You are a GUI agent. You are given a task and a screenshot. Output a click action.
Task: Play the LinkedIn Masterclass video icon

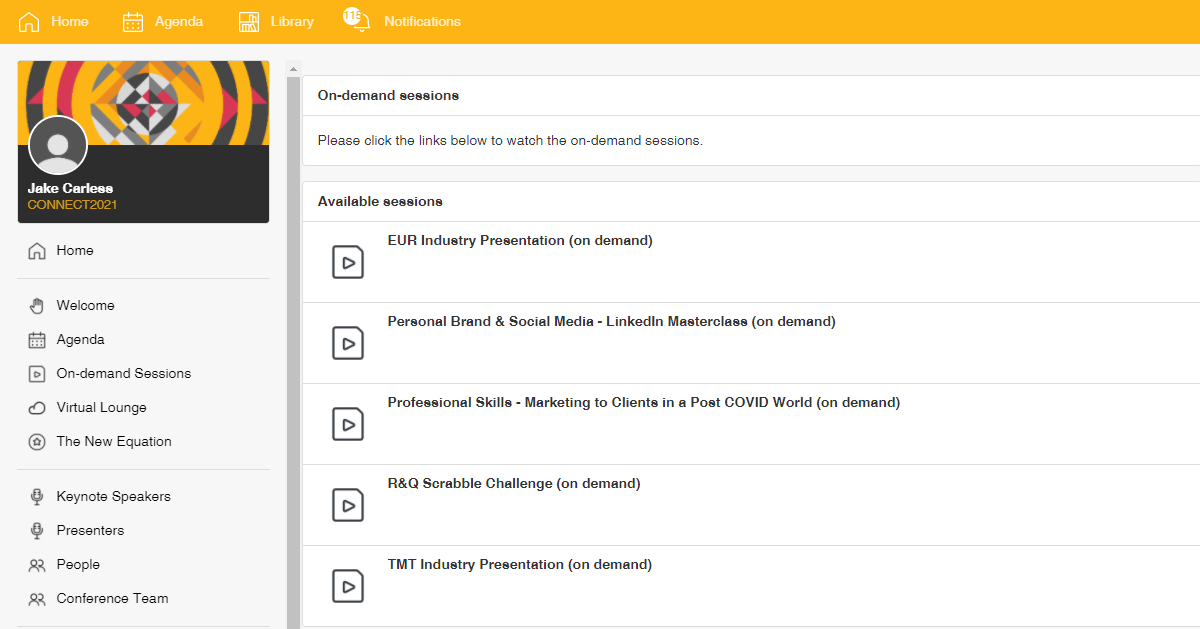pos(347,343)
